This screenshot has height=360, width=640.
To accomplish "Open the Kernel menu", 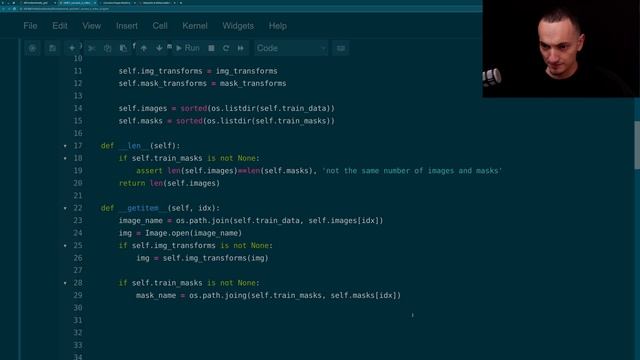I will coord(195,26).
